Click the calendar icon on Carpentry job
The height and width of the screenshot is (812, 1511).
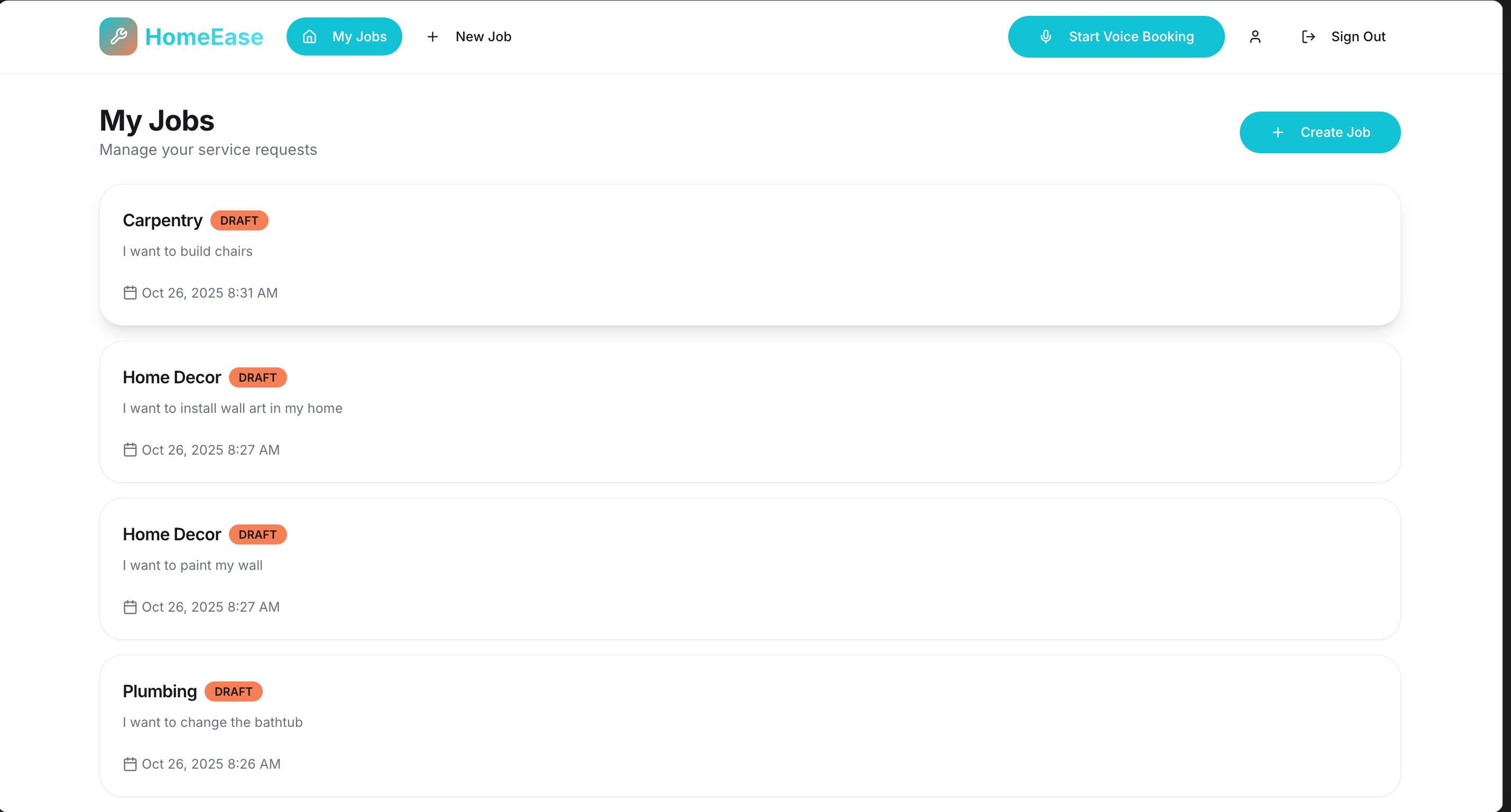tap(130, 293)
